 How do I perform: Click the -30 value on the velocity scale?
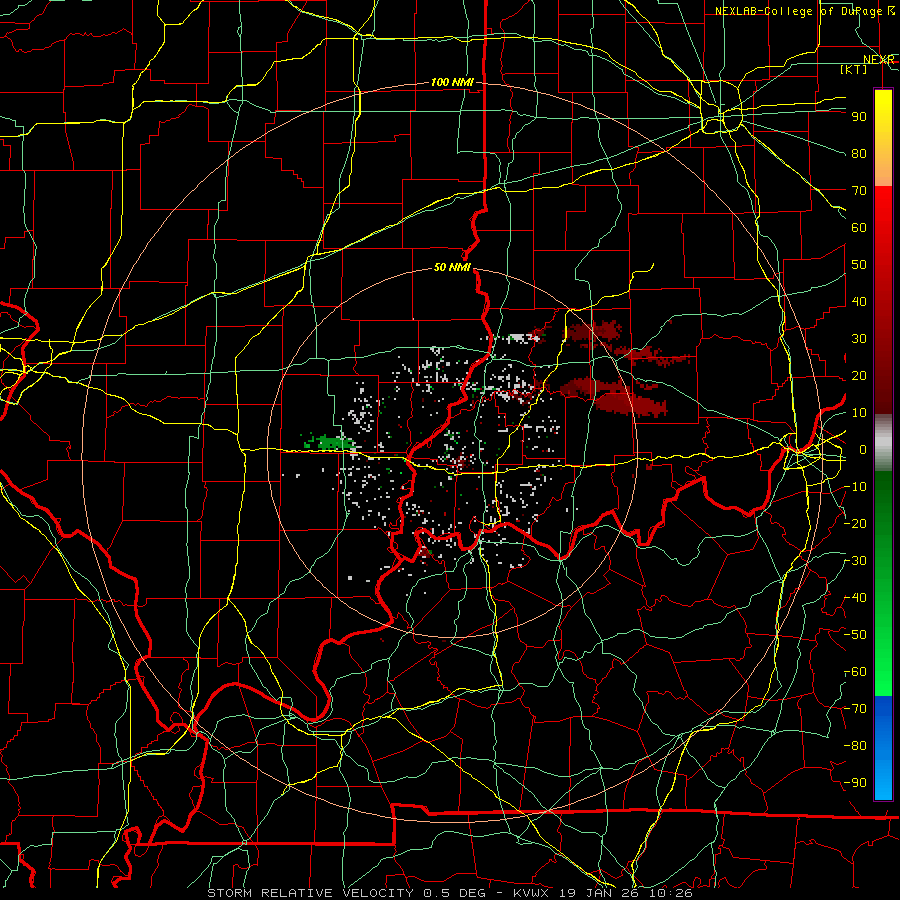pyautogui.click(x=856, y=561)
